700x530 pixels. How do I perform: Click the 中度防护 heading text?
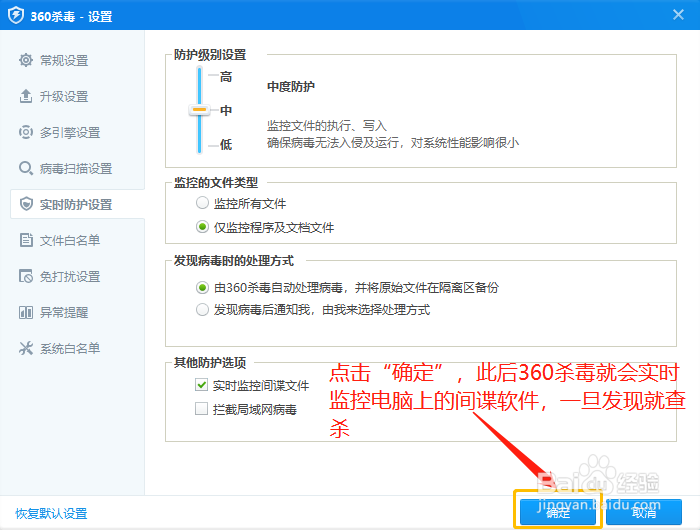point(291,86)
